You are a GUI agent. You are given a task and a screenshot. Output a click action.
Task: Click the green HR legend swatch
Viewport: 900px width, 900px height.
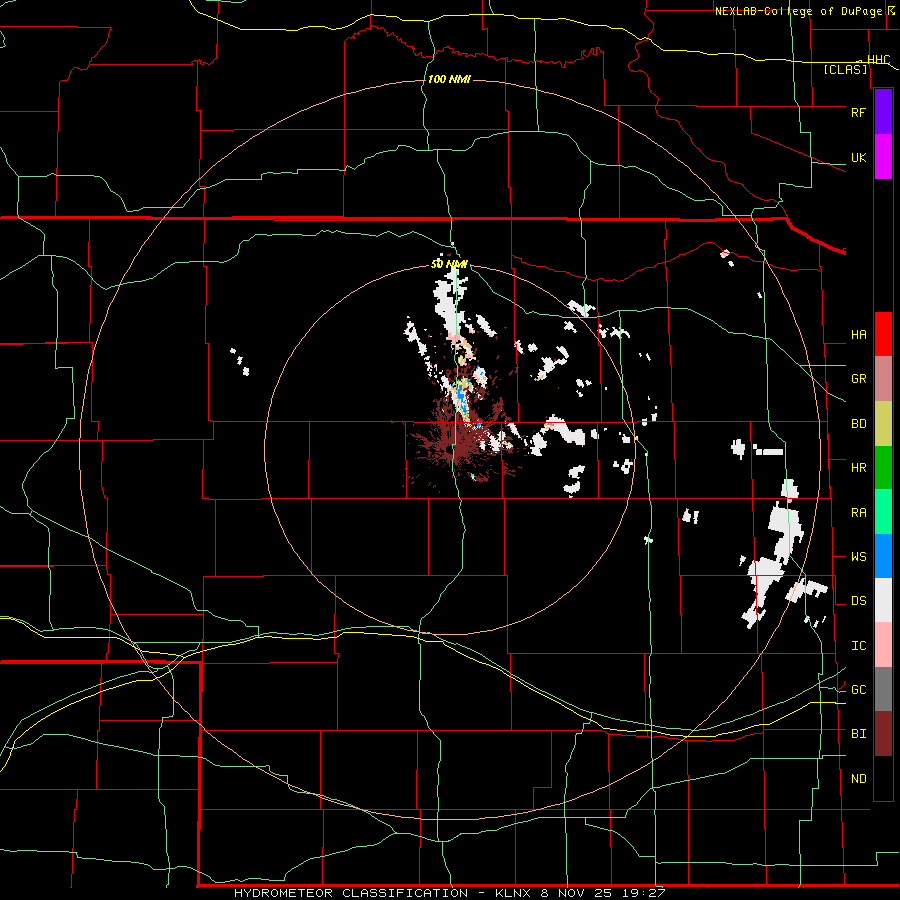click(x=883, y=468)
